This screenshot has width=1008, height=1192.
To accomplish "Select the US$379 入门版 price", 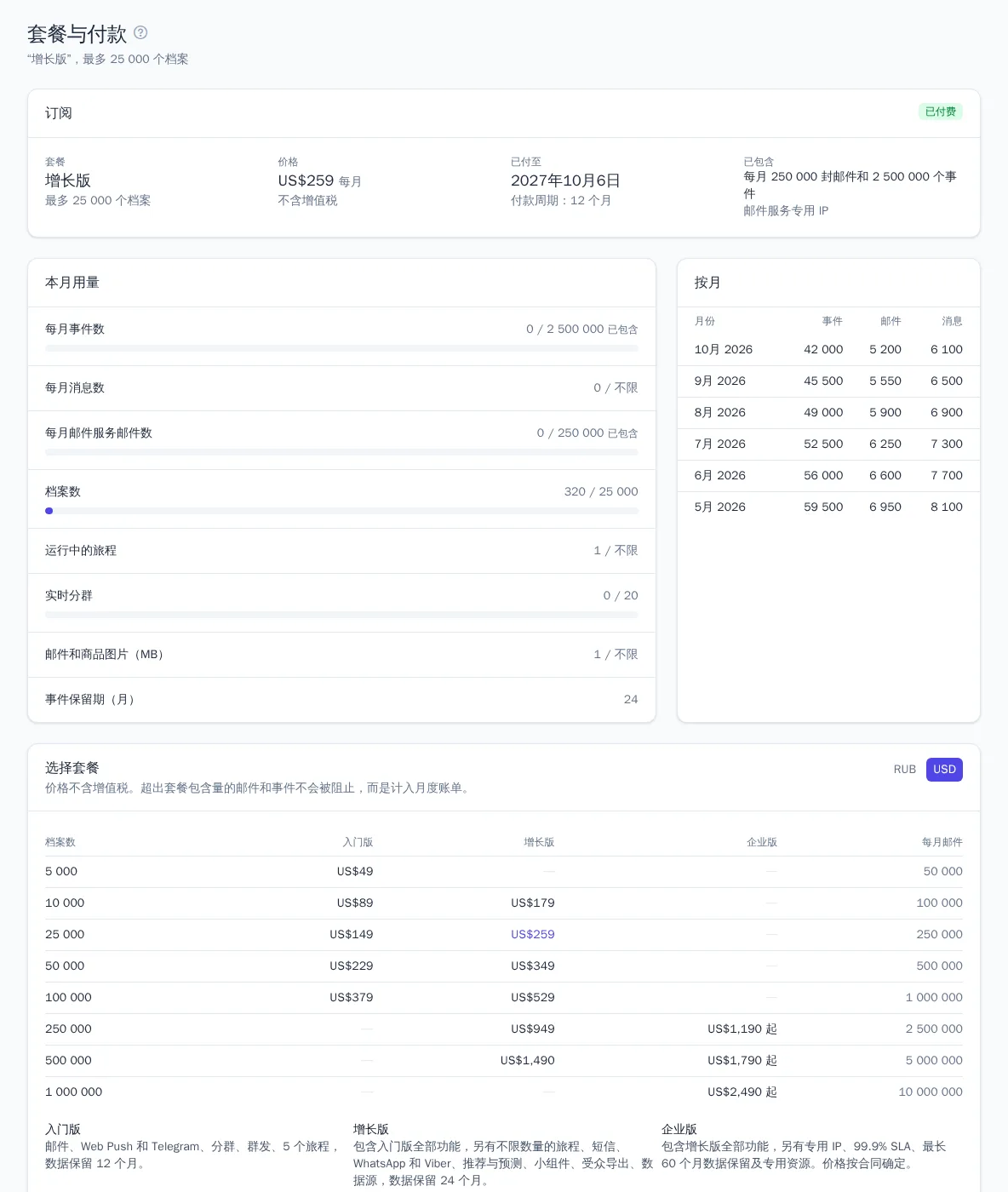I will coord(352,997).
